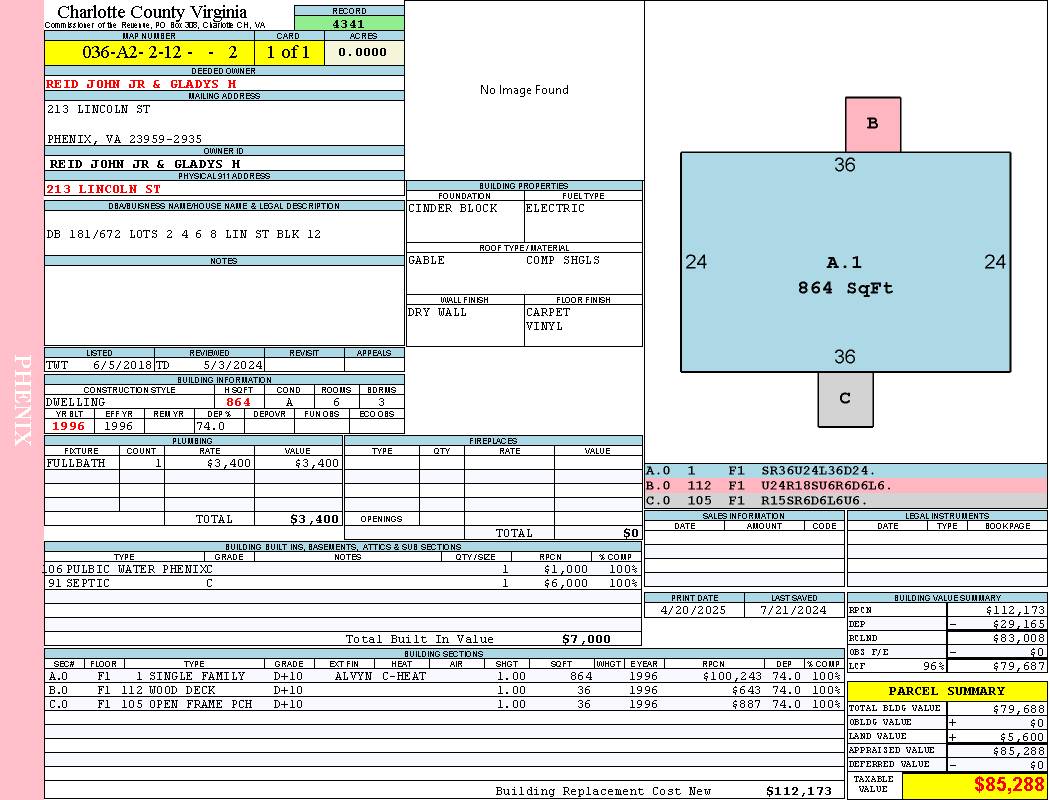
Task: Click the pink B section in sketch
Action: point(872,124)
